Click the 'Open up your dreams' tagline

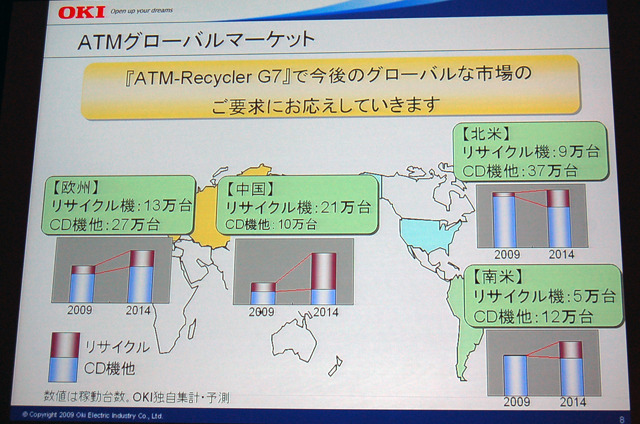[x=141, y=11]
